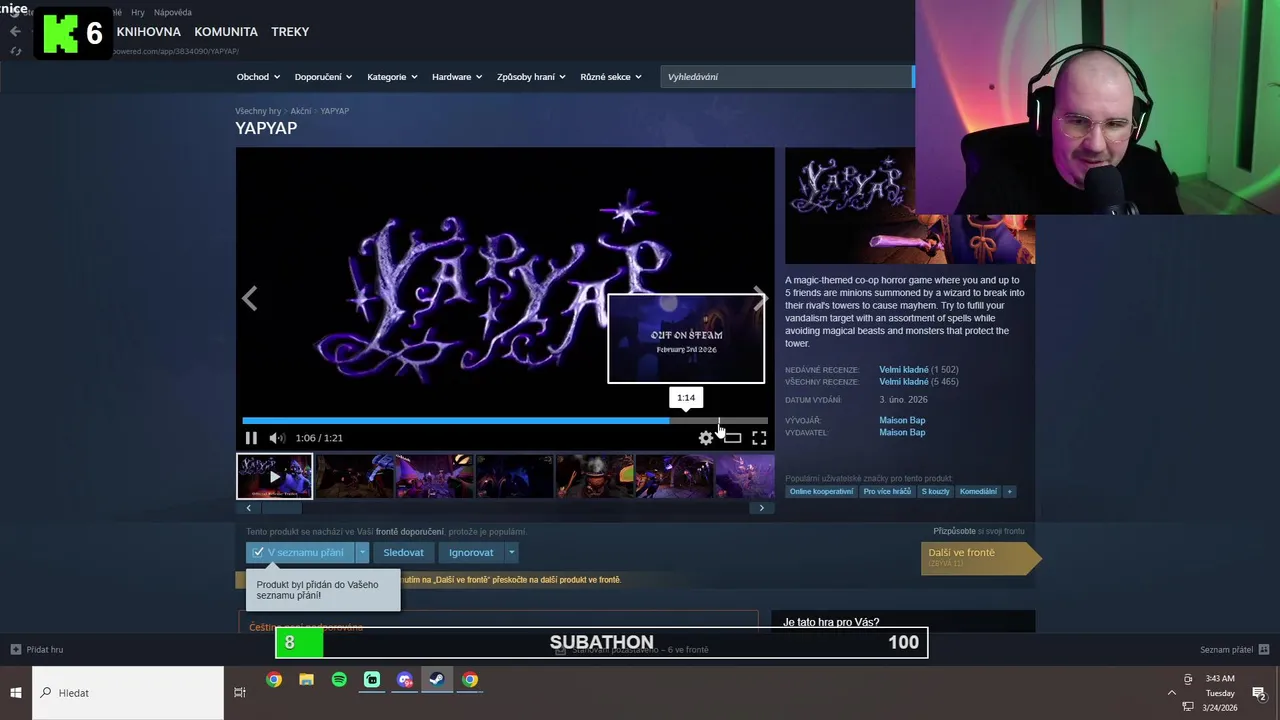Click 'Další ve frontě' queue button
1280x720 pixels.
[x=980, y=557]
